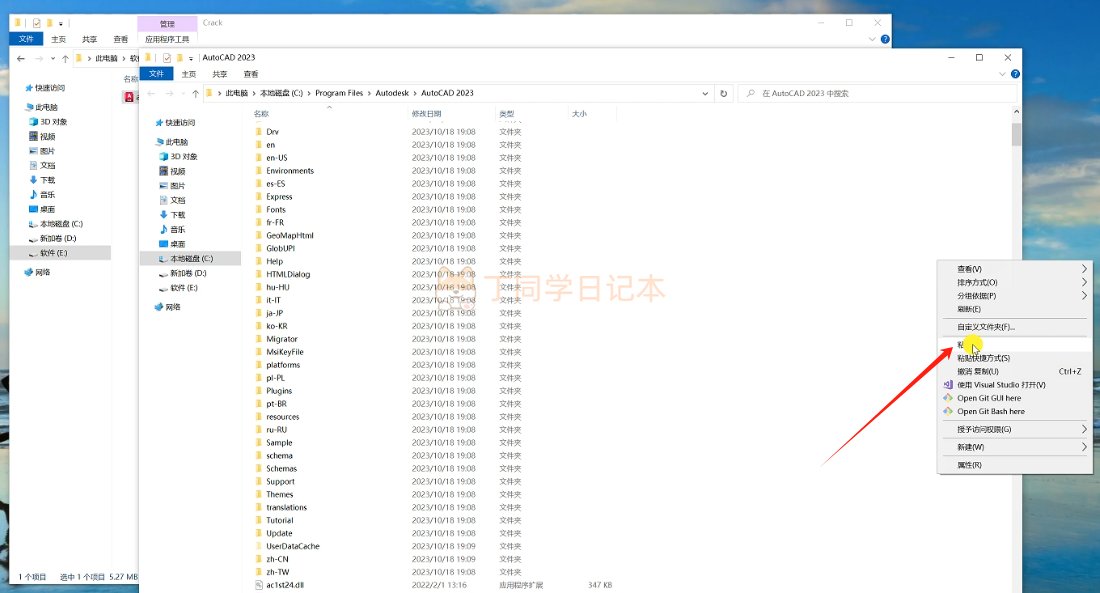Image resolution: width=1100 pixels, height=593 pixels.
Task: Click the search box for AutoCAD 2023
Action: pyautogui.click(x=880, y=93)
